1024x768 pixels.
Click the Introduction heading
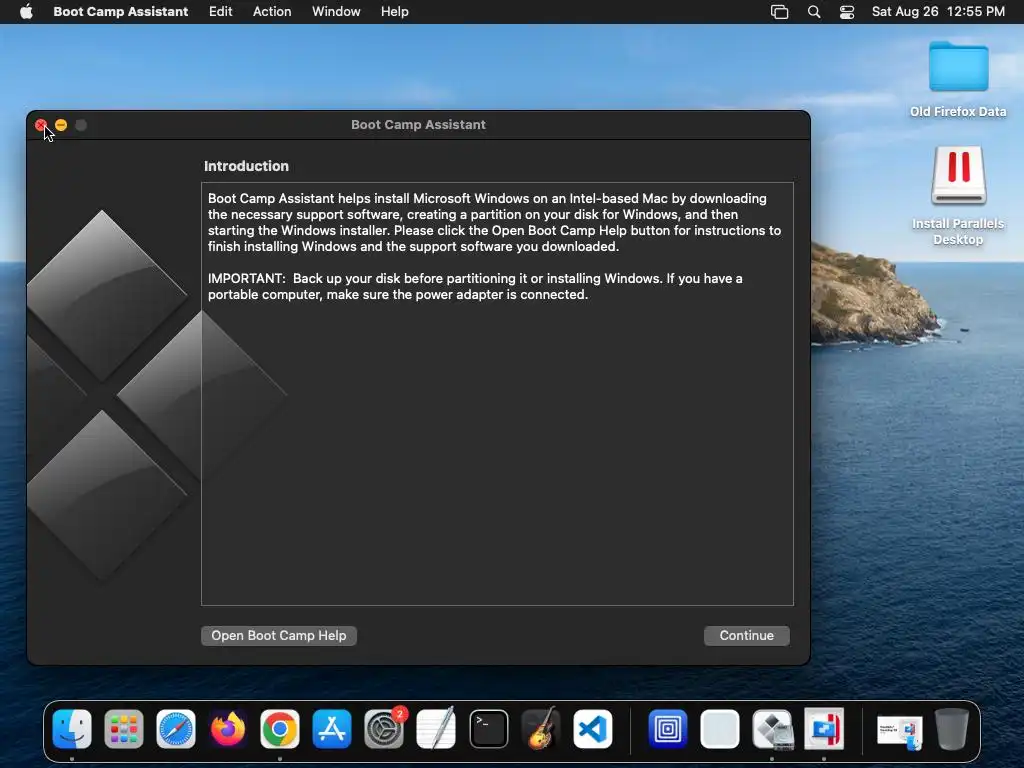246,166
